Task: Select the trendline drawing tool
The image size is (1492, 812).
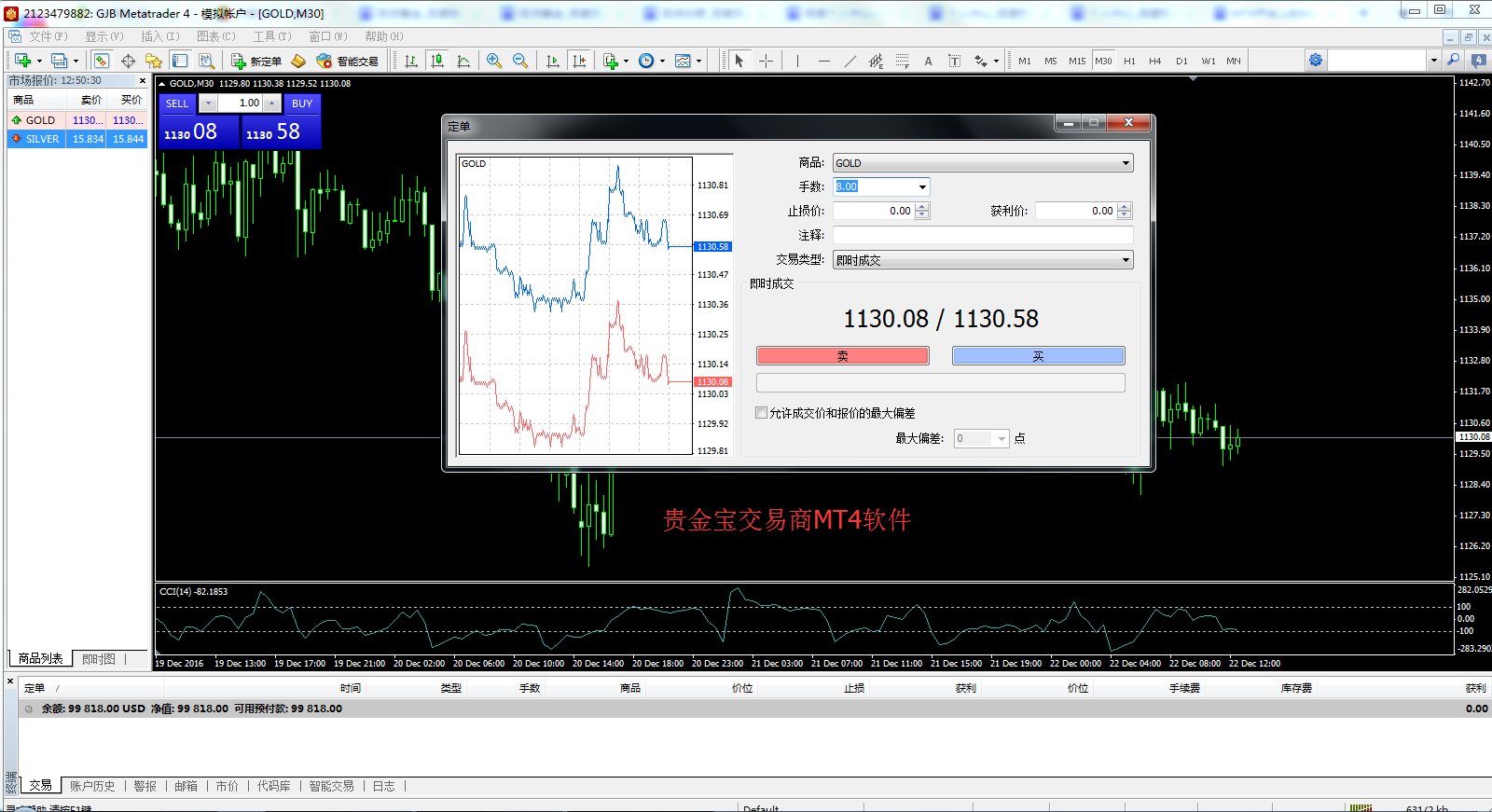Action: tap(850, 61)
